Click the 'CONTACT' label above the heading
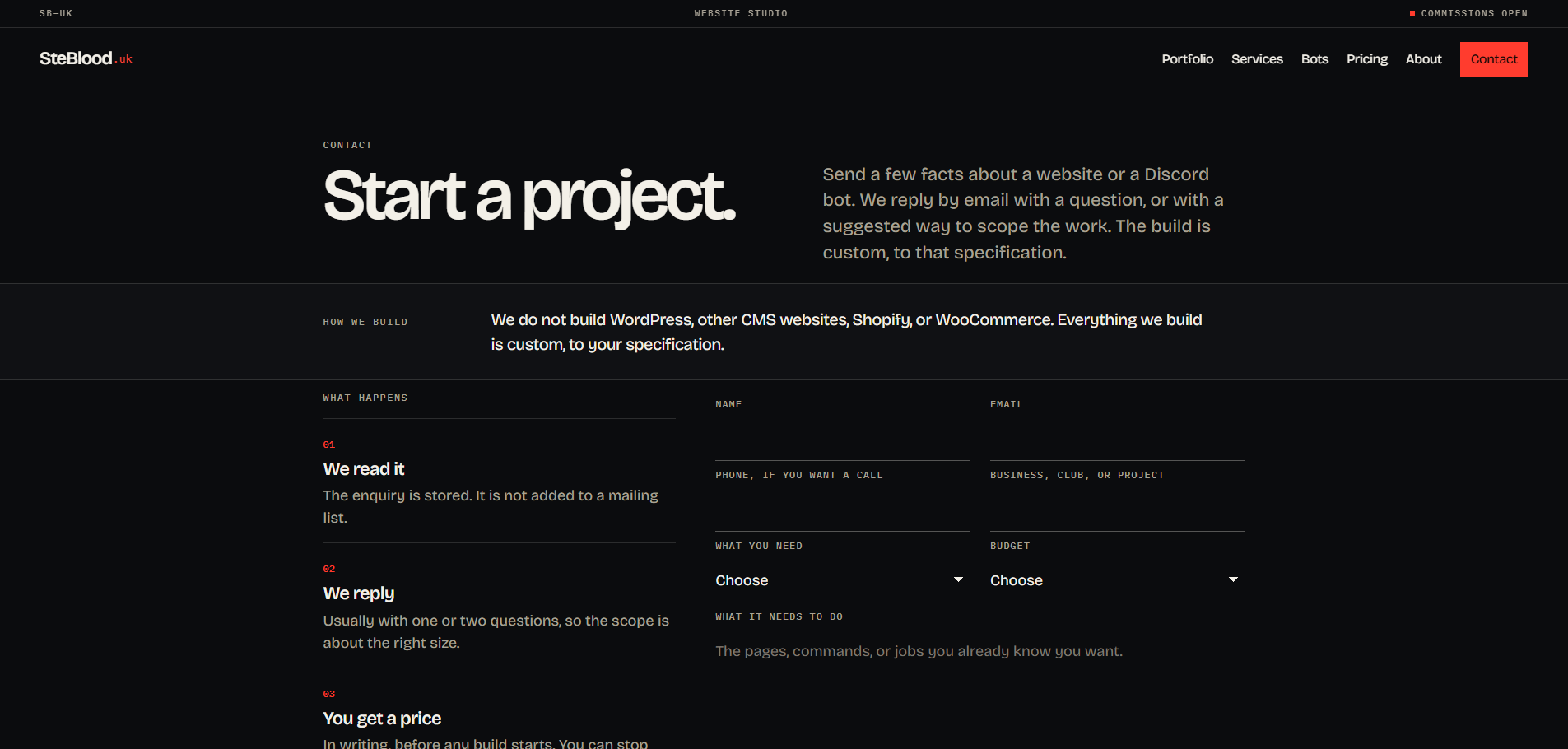This screenshot has width=1568, height=749. (x=347, y=145)
